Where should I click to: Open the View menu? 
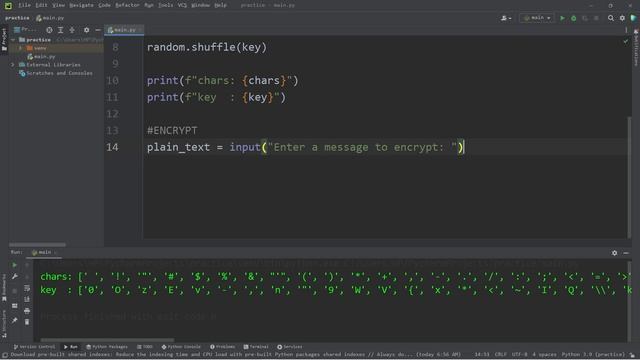tap(59, 5)
